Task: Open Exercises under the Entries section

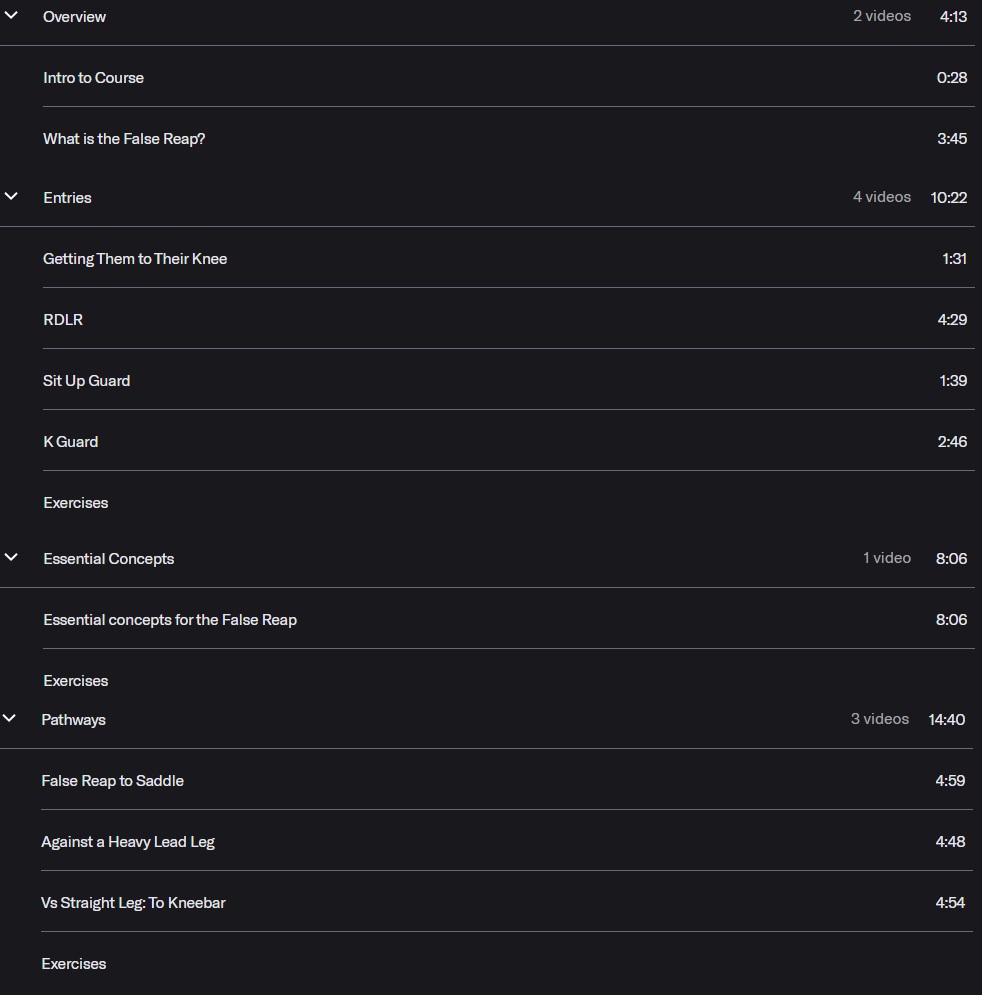Action: point(76,503)
